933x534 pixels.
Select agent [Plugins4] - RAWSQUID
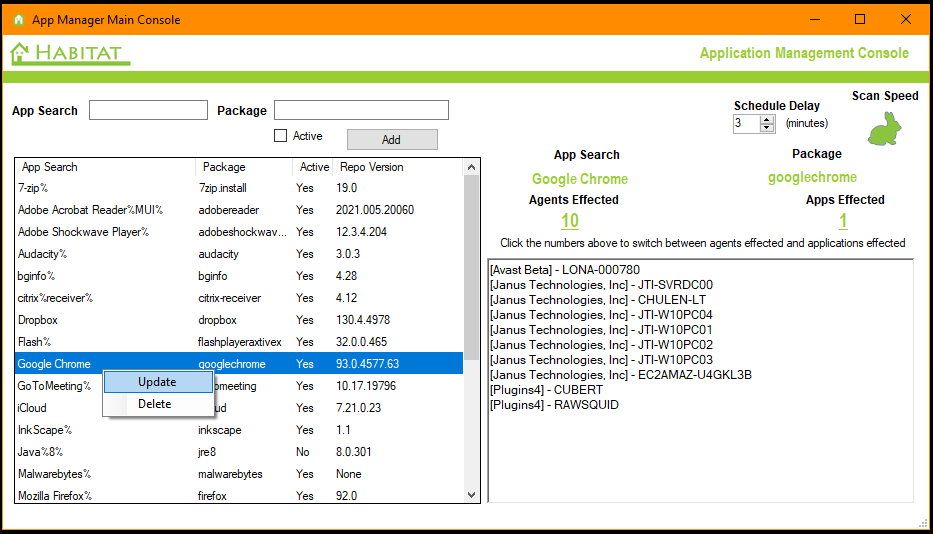point(554,405)
